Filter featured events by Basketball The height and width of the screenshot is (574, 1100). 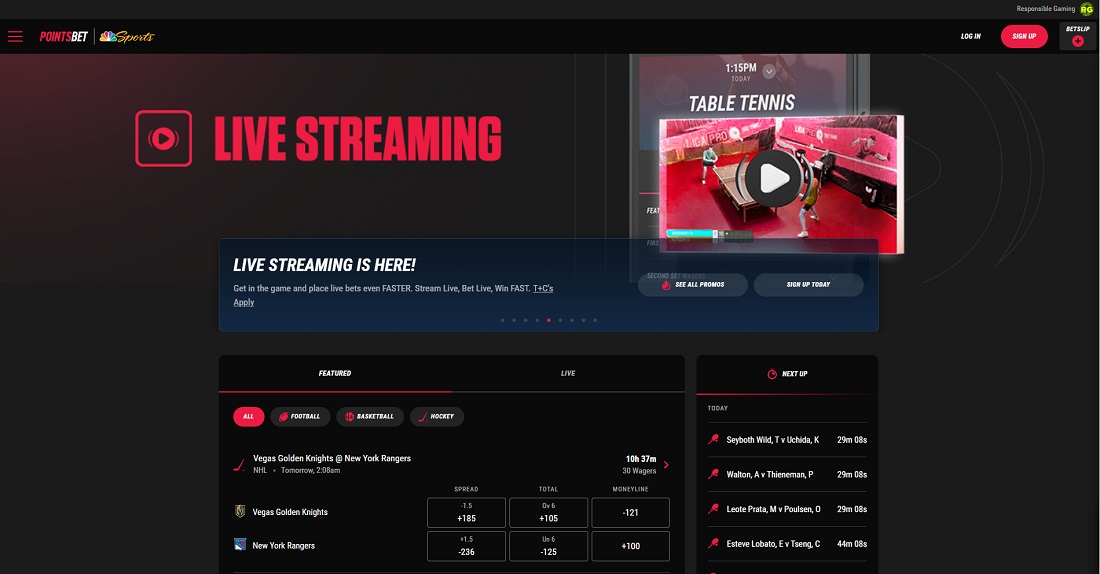370,417
